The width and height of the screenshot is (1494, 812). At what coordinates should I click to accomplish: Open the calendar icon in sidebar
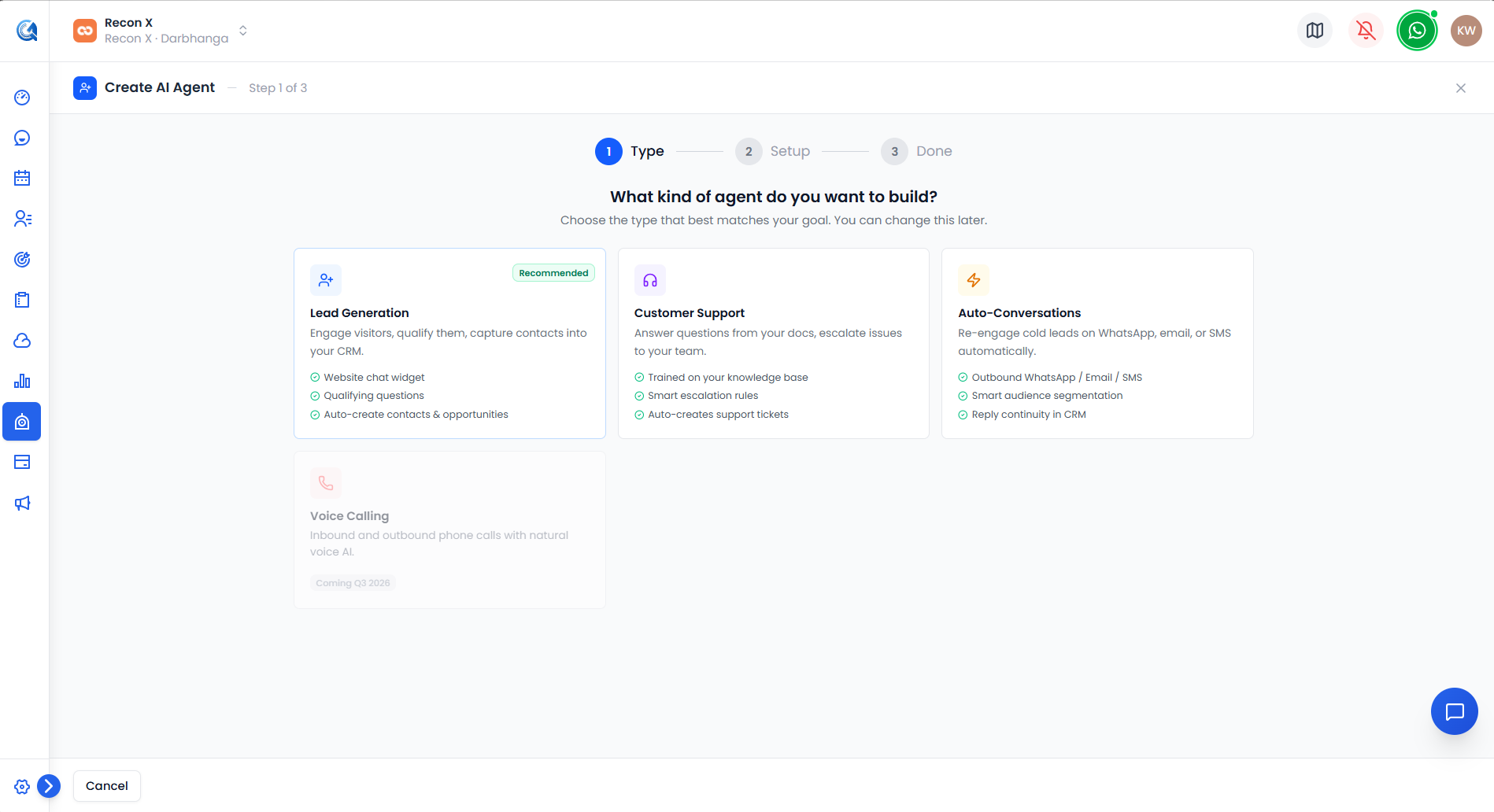point(22,179)
